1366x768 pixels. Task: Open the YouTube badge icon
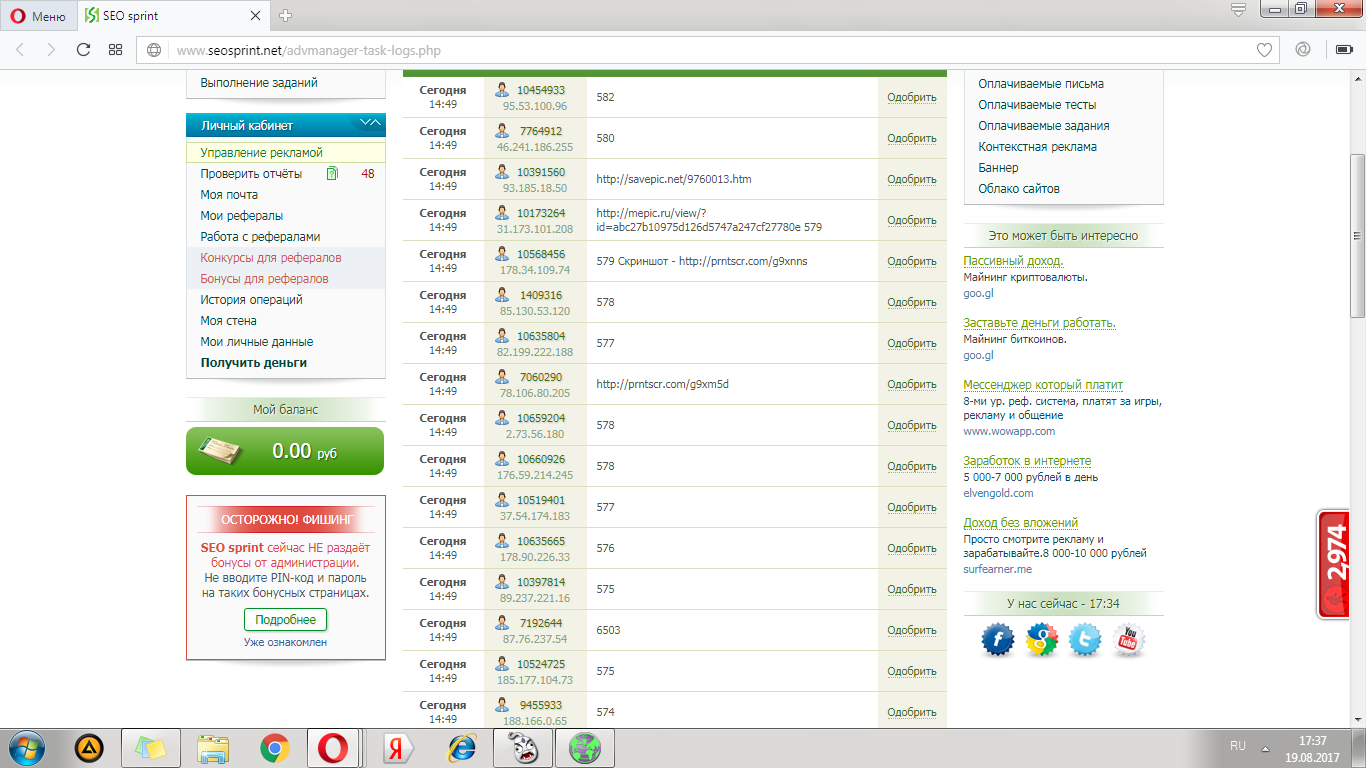click(x=1129, y=640)
